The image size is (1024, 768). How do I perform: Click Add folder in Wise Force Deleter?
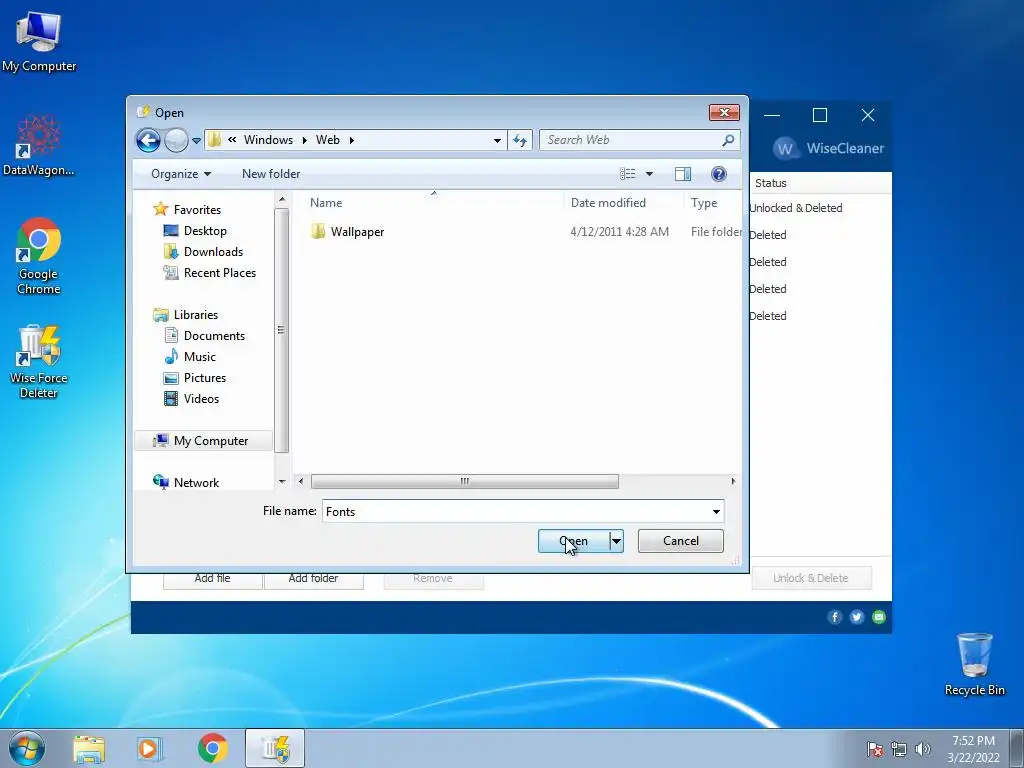313,579
